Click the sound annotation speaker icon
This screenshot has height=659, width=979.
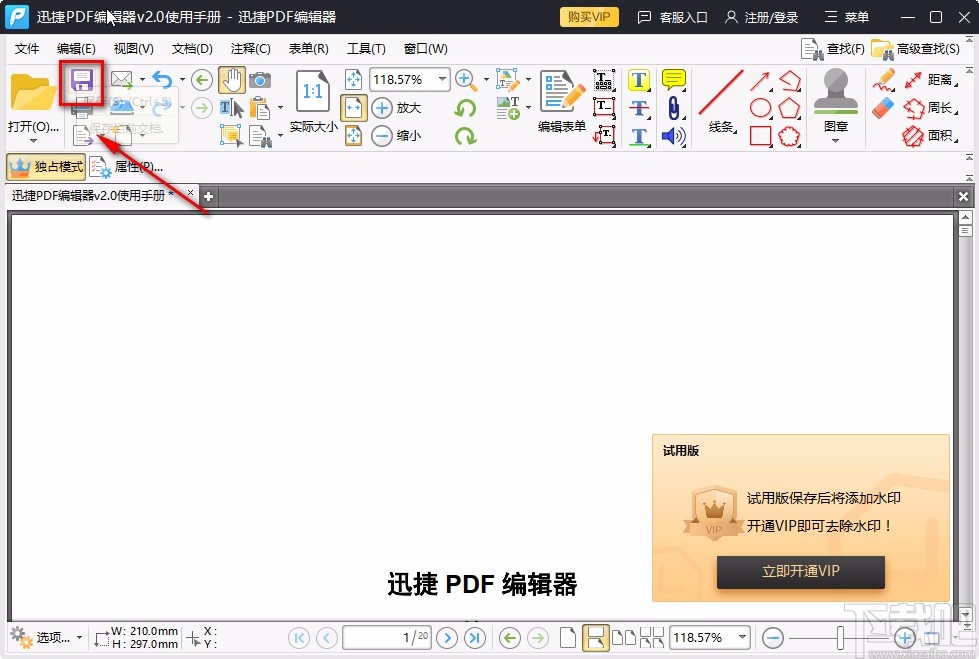(672, 137)
